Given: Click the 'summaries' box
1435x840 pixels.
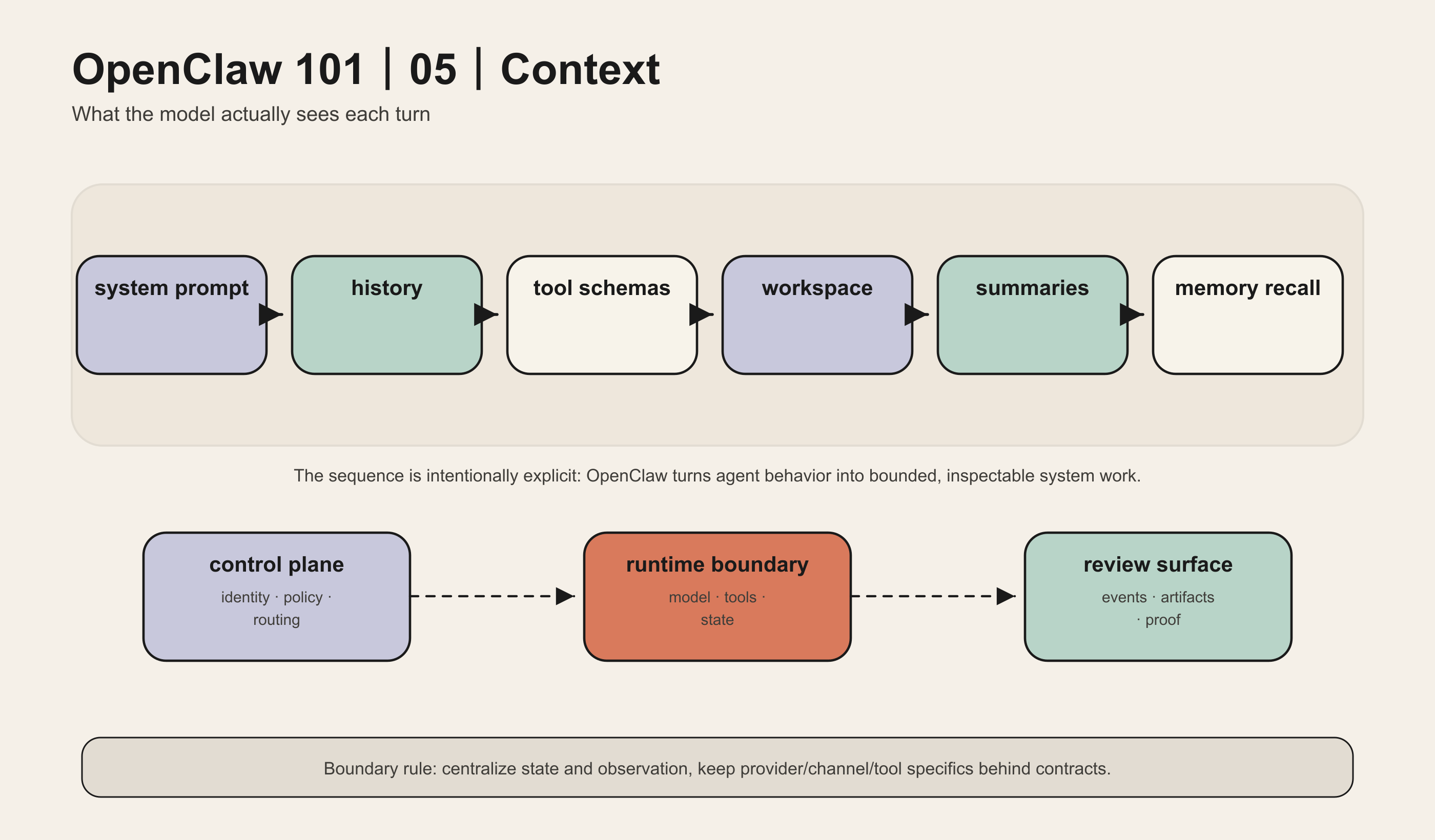Looking at the screenshot, I should [1032, 314].
